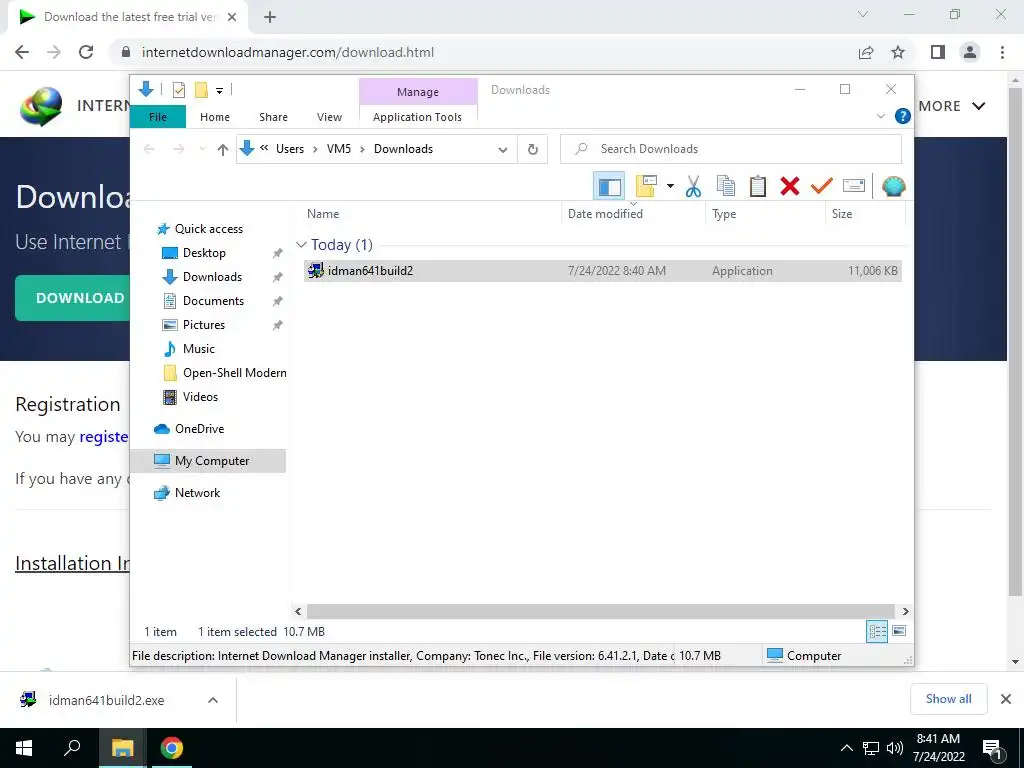The image size is (1024, 768).
Task: Click the Properties quick access toolbar icon
Action: (x=178, y=90)
